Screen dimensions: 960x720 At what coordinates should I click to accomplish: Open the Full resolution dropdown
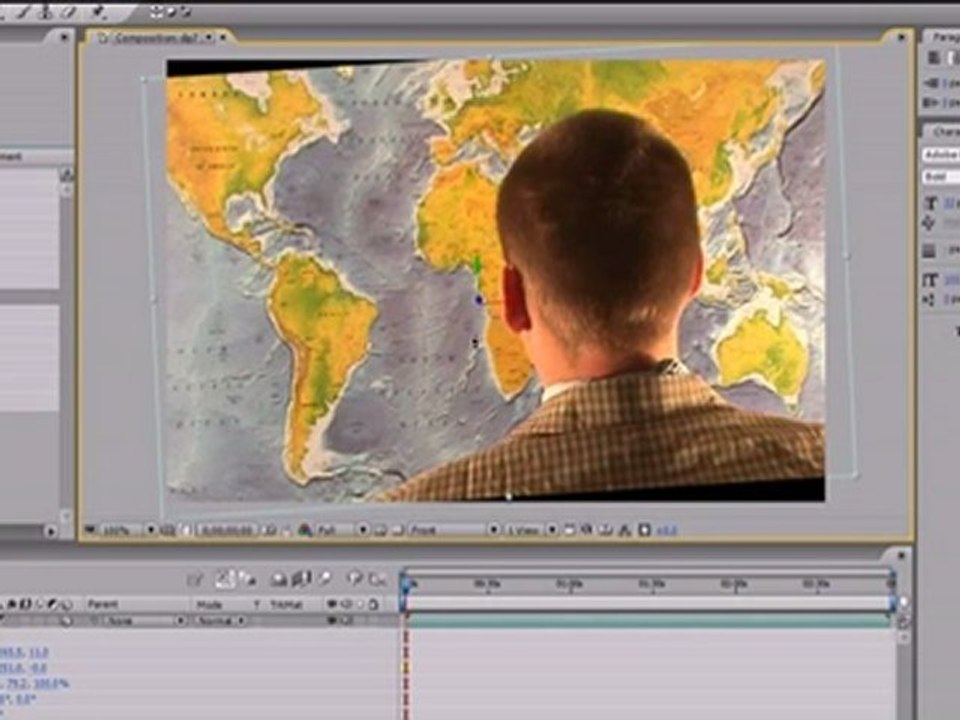pos(342,530)
